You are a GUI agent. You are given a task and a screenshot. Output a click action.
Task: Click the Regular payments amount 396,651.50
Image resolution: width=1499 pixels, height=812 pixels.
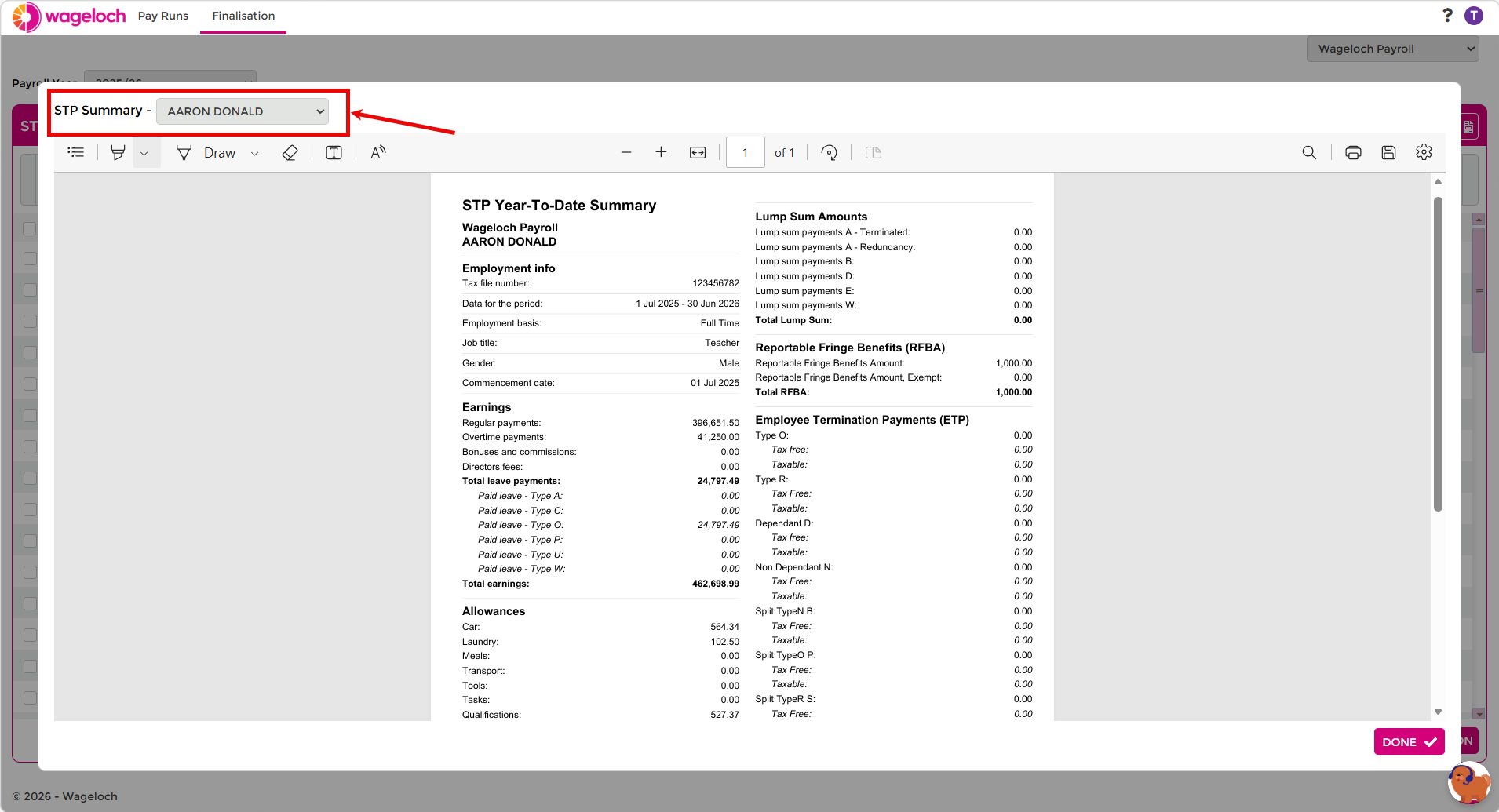tap(716, 423)
